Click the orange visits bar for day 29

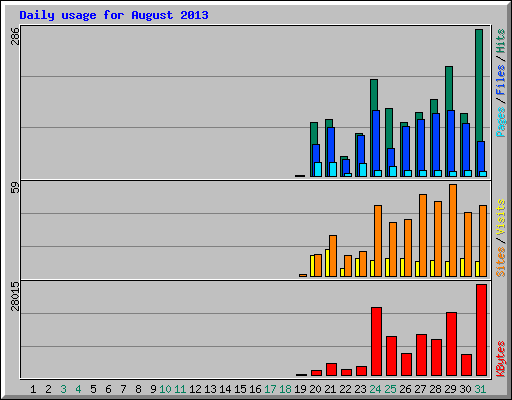tap(453, 230)
